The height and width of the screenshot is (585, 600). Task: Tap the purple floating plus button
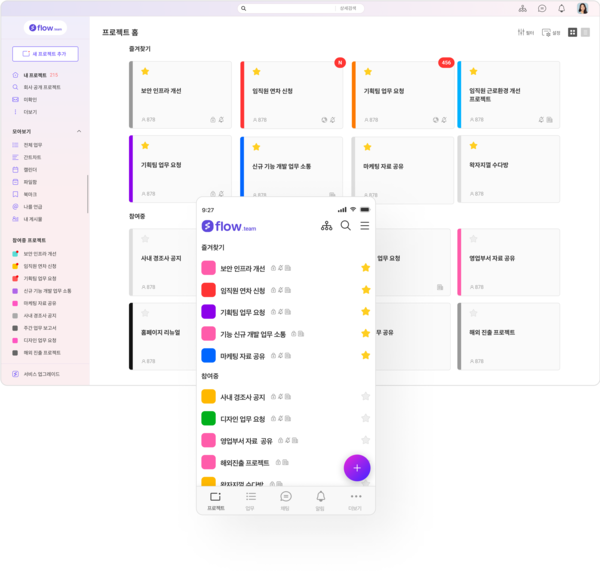pos(357,468)
